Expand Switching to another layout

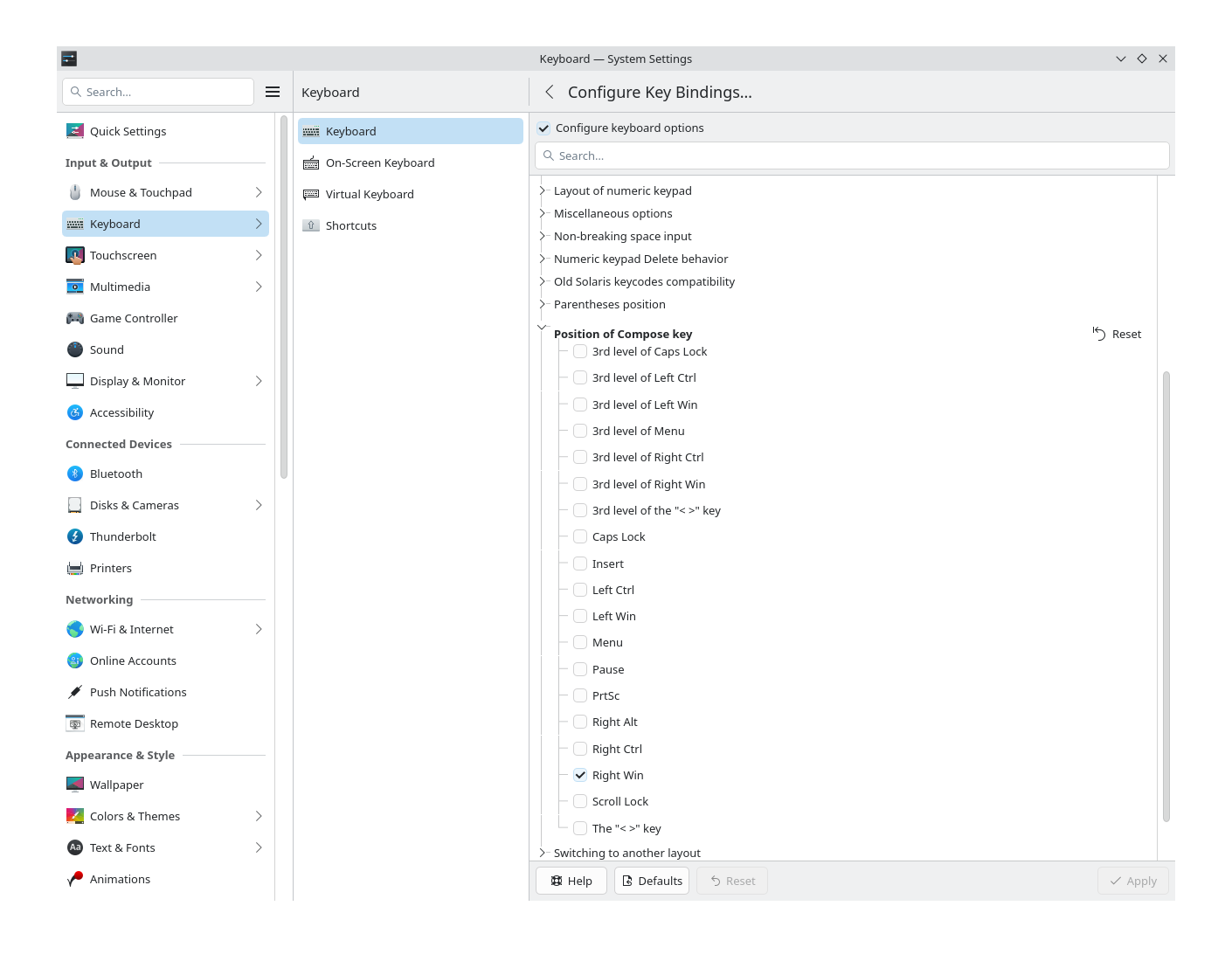pos(542,853)
